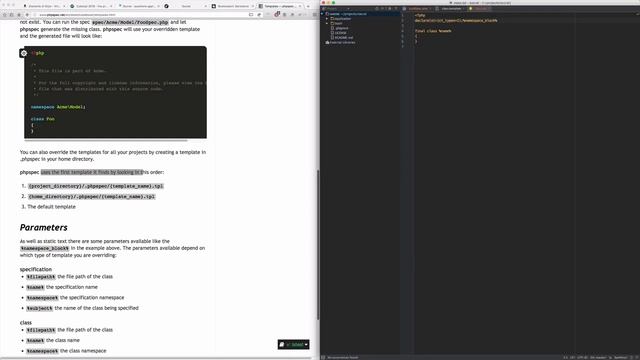The image size is (640, 360).
Task: Click the browser extension icon with red badge
Action: pyautogui.click(x=277, y=14)
